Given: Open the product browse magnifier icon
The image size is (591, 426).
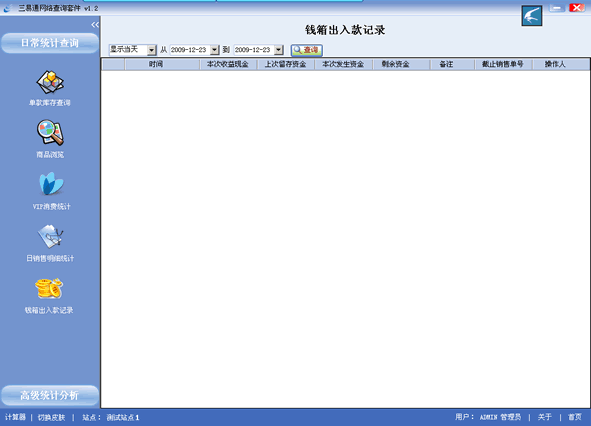Looking at the screenshot, I should pos(50,133).
